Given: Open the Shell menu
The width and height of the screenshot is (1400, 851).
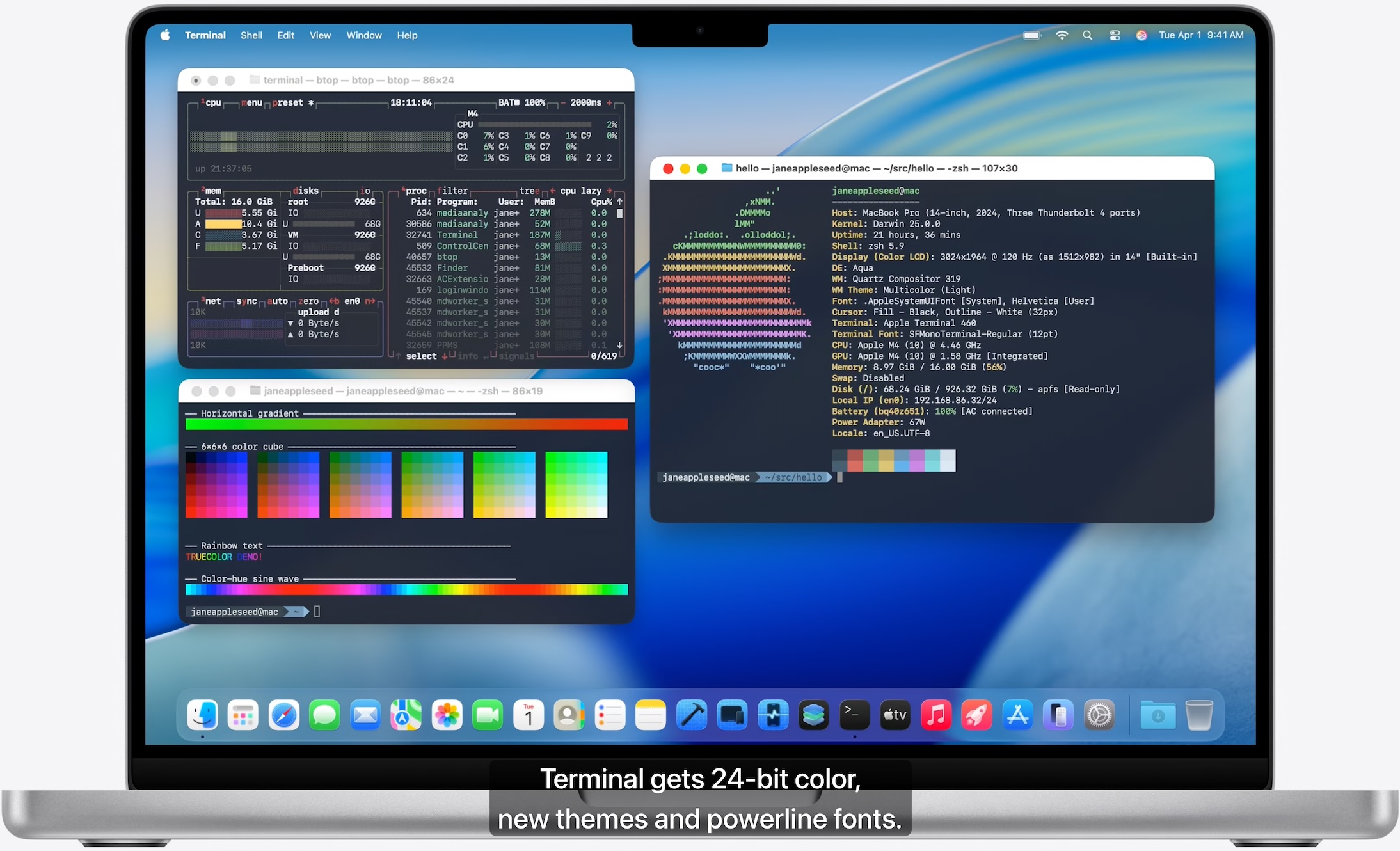Looking at the screenshot, I should (251, 35).
